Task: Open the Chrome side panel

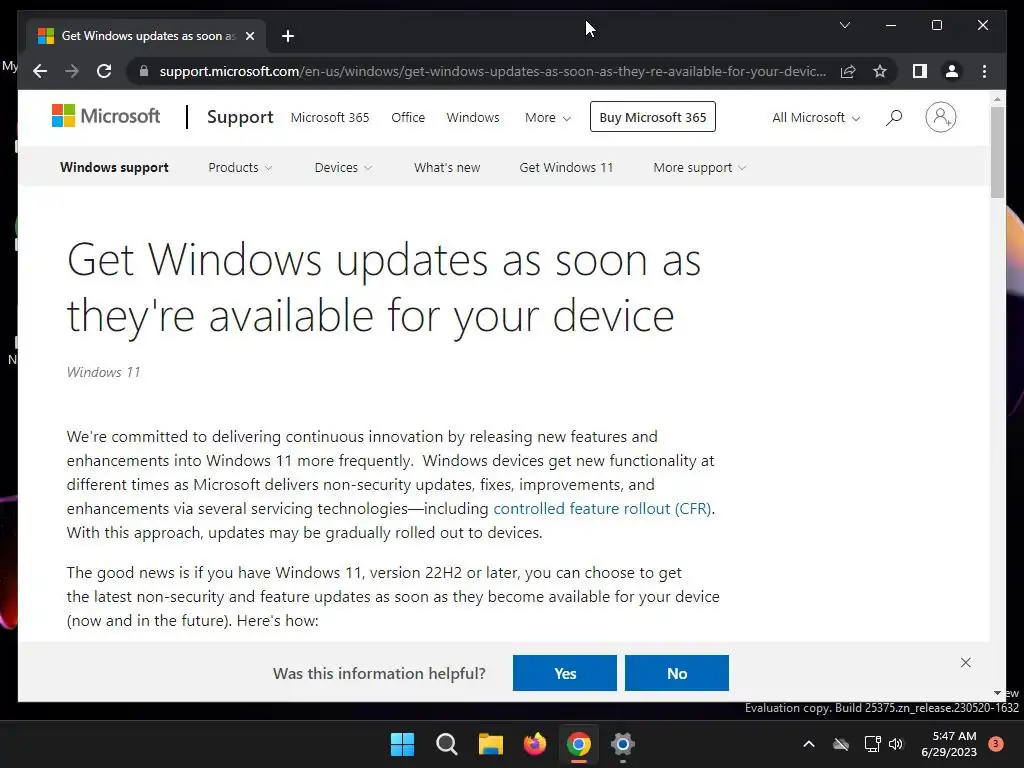Action: [920, 71]
